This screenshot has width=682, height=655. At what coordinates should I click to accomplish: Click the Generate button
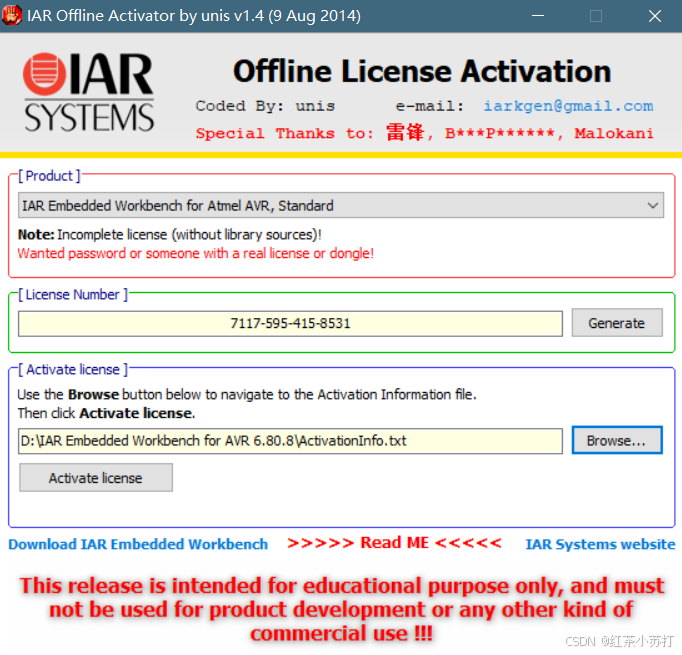point(617,323)
